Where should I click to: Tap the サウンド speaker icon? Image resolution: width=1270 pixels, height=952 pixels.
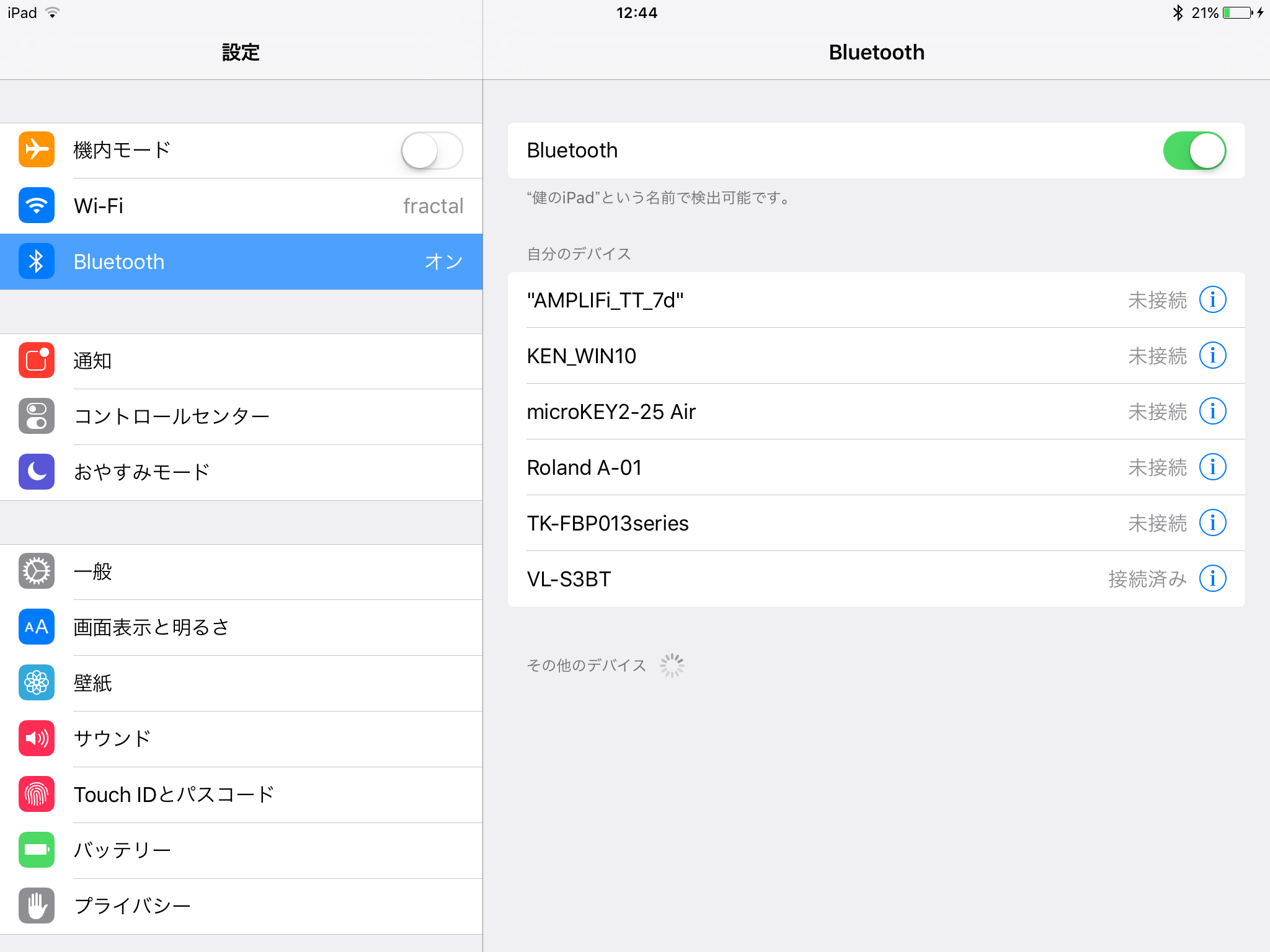[37, 739]
